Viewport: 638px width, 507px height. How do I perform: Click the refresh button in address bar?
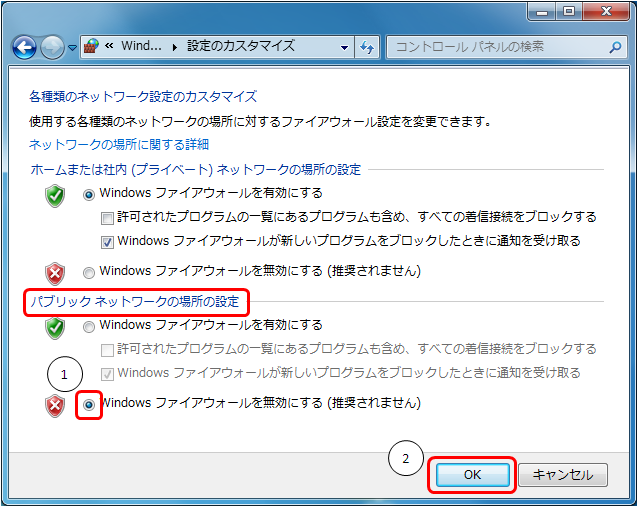(367, 48)
